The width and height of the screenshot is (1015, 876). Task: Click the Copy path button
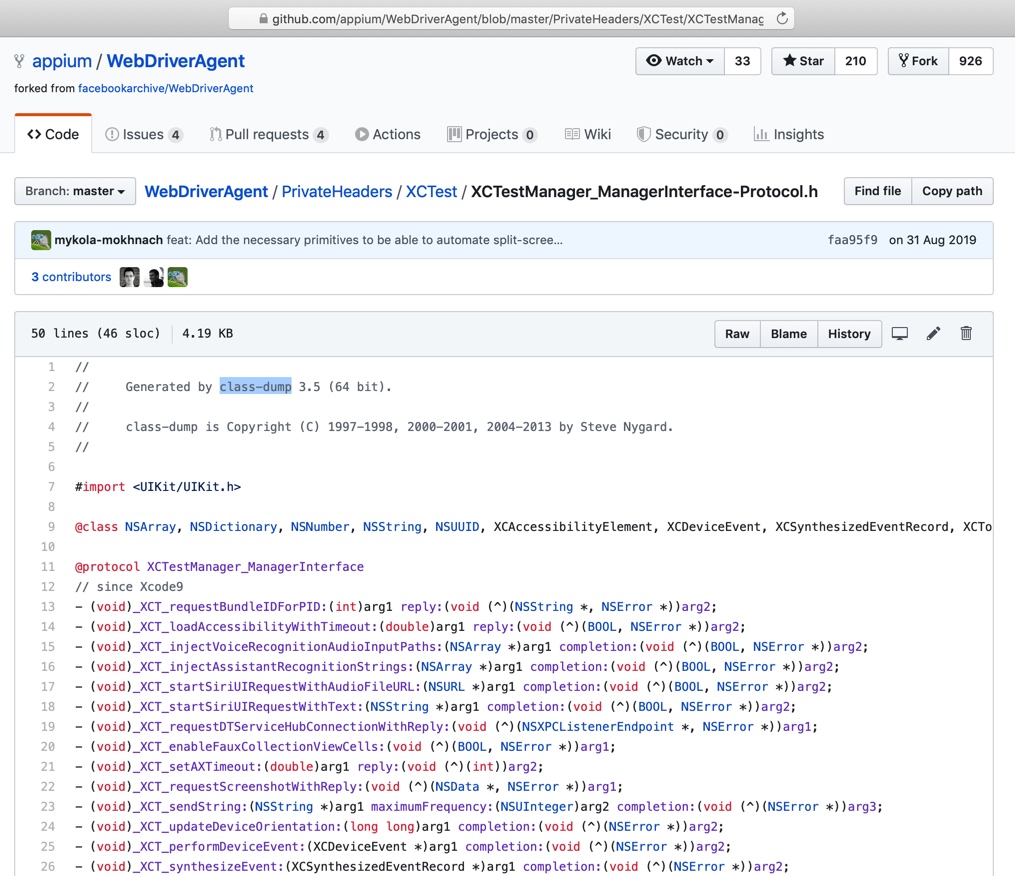pos(952,191)
